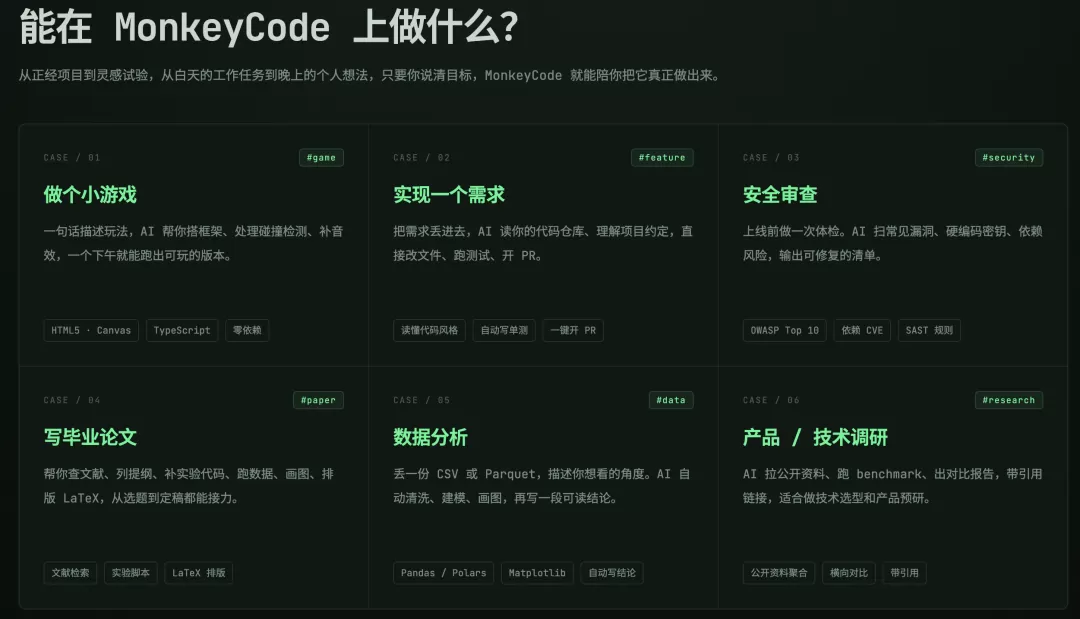Viewport: 1080px width, 619px height.
Task: Click the CASE / 05 label
Action: click(422, 400)
